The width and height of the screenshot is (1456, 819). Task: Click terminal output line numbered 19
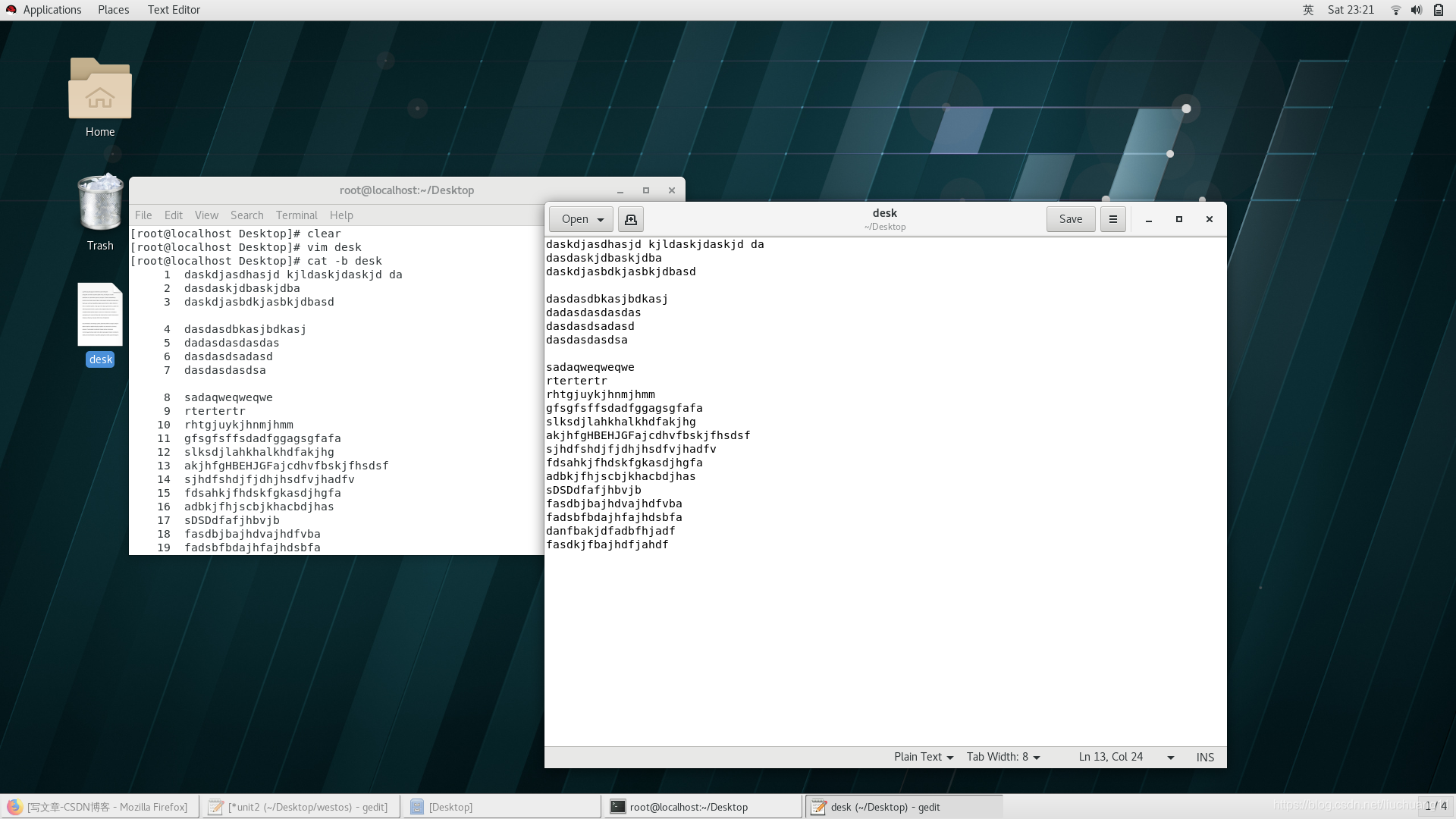tap(239, 548)
